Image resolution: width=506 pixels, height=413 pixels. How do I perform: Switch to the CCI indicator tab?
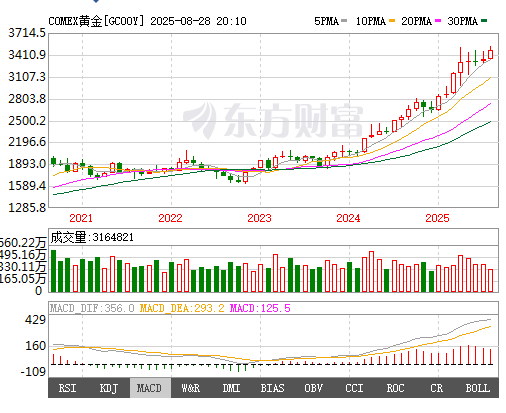coord(354,388)
